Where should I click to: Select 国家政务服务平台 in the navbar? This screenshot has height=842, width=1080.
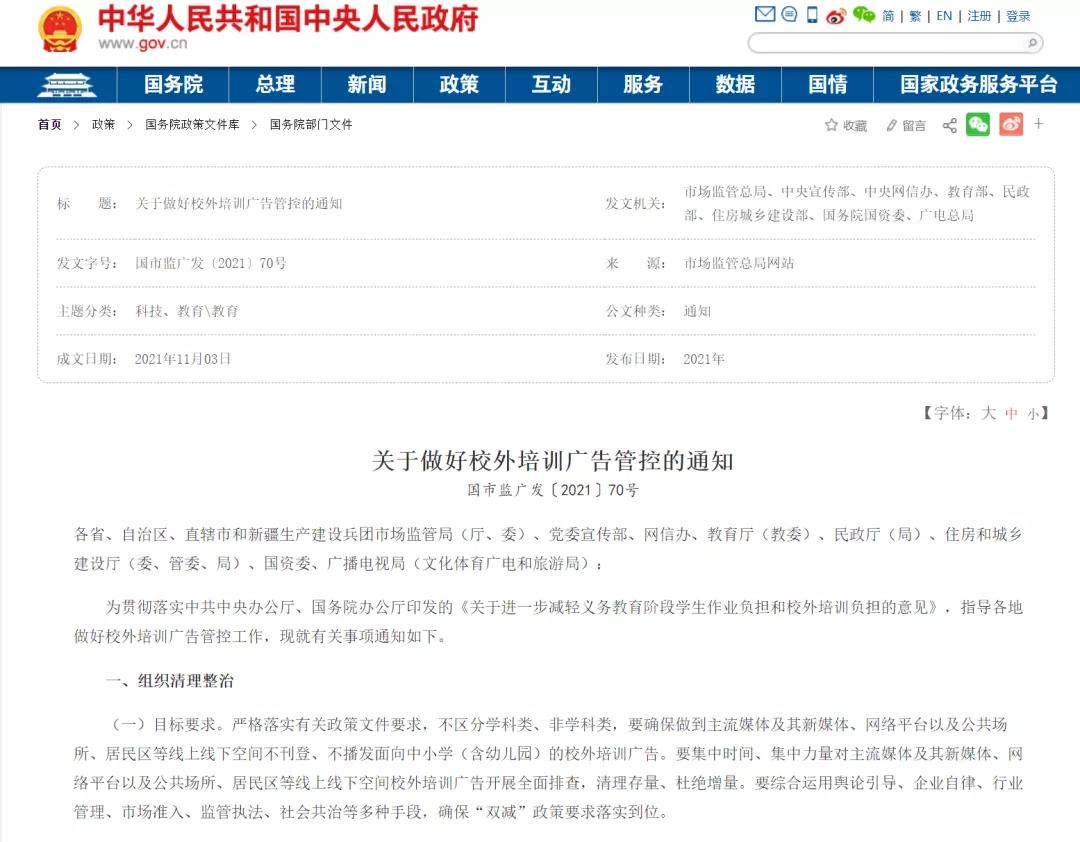978,85
